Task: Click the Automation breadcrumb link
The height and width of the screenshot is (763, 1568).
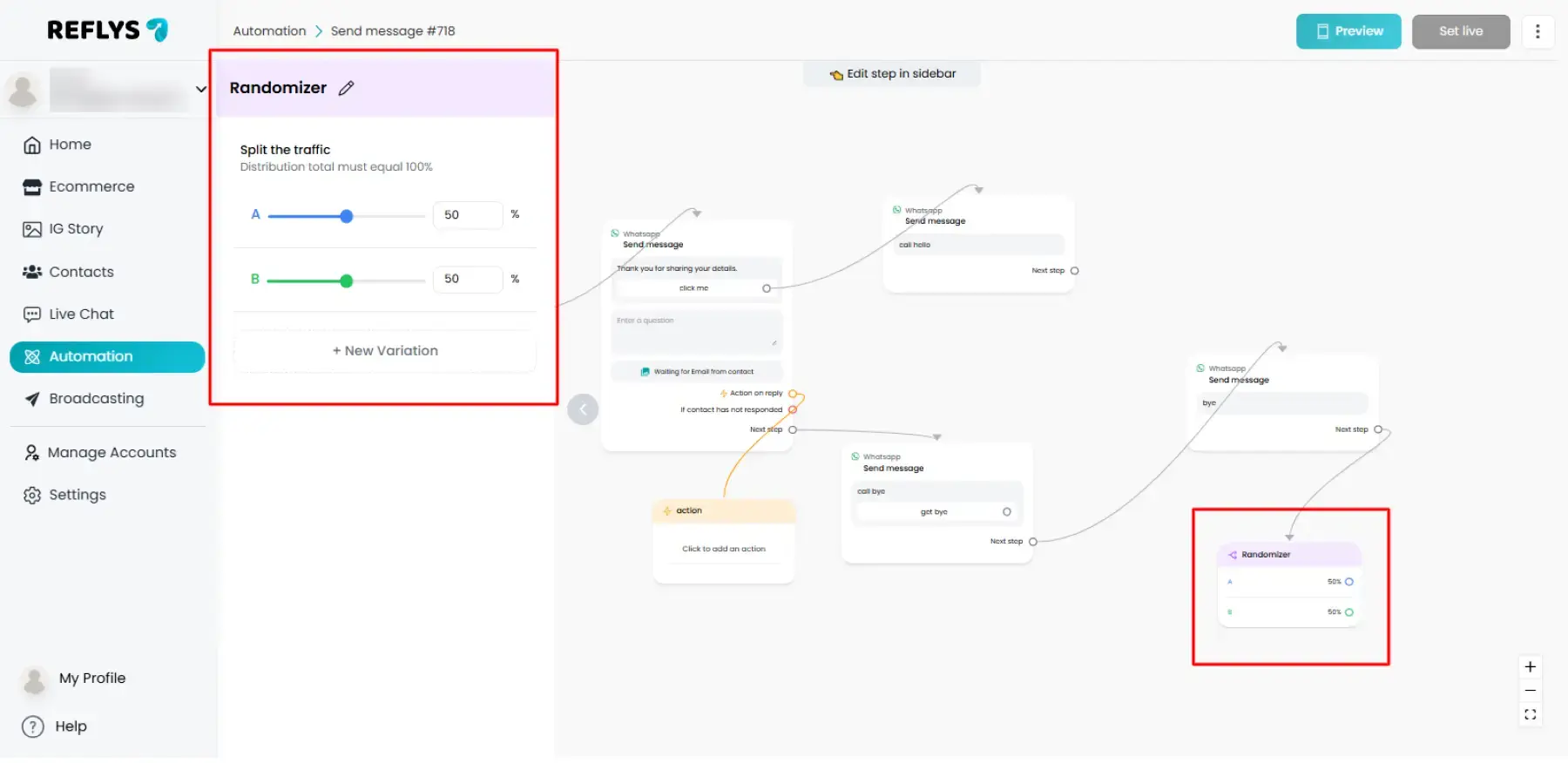Action: pos(269,31)
